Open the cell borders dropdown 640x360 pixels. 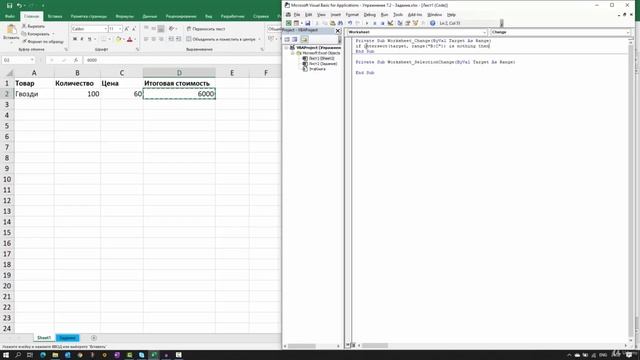109,39
